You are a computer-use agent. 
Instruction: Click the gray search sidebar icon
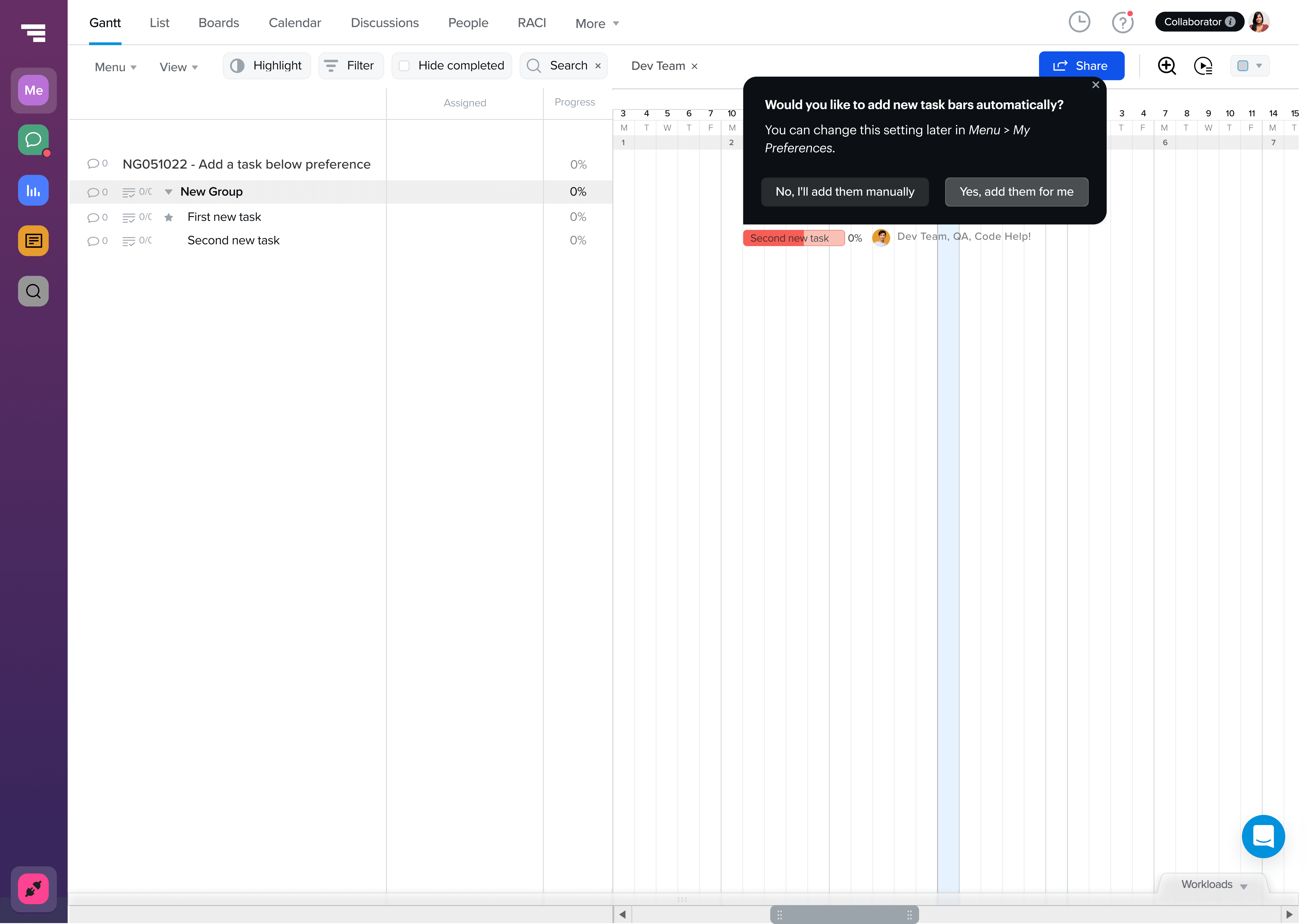(33, 291)
